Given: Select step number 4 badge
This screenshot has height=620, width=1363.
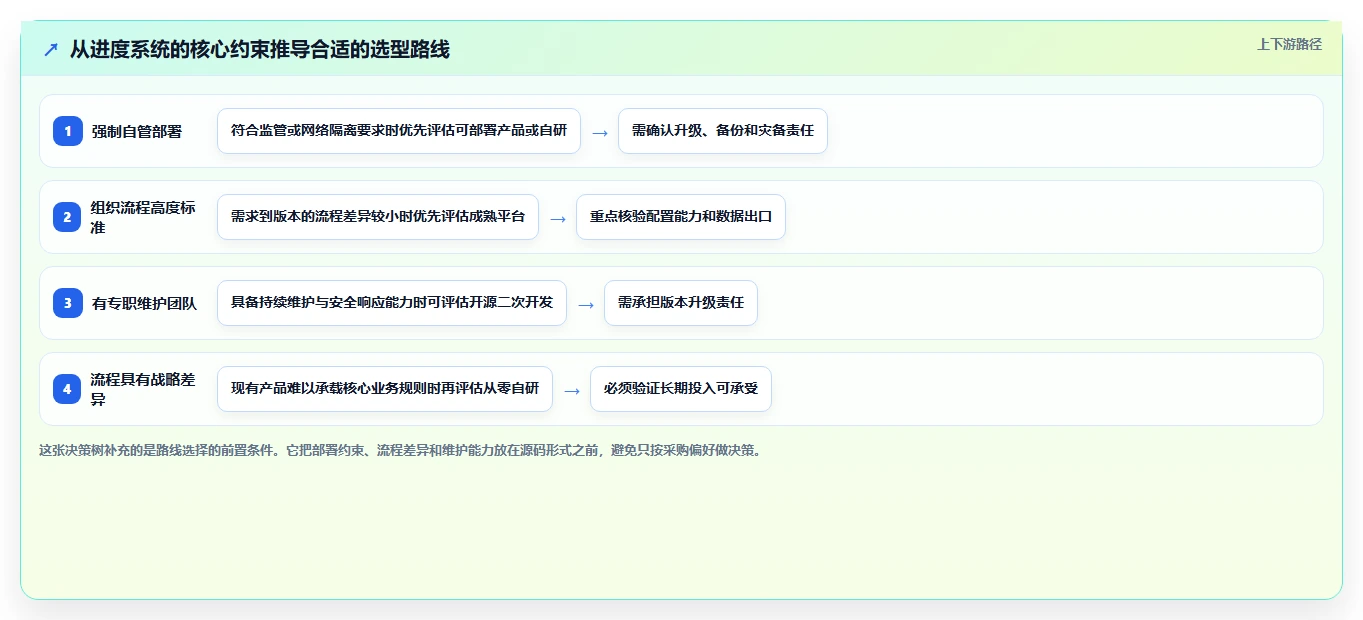Looking at the screenshot, I should (x=68, y=389).
